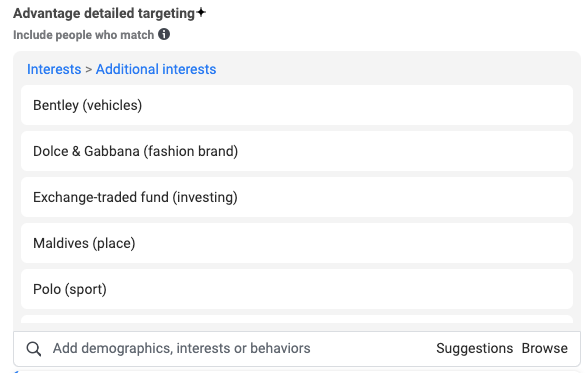Image resolution: width=588 pixels, height=373 pixels.
Task: Click empty space right of Bentley row
Action: 356,105
